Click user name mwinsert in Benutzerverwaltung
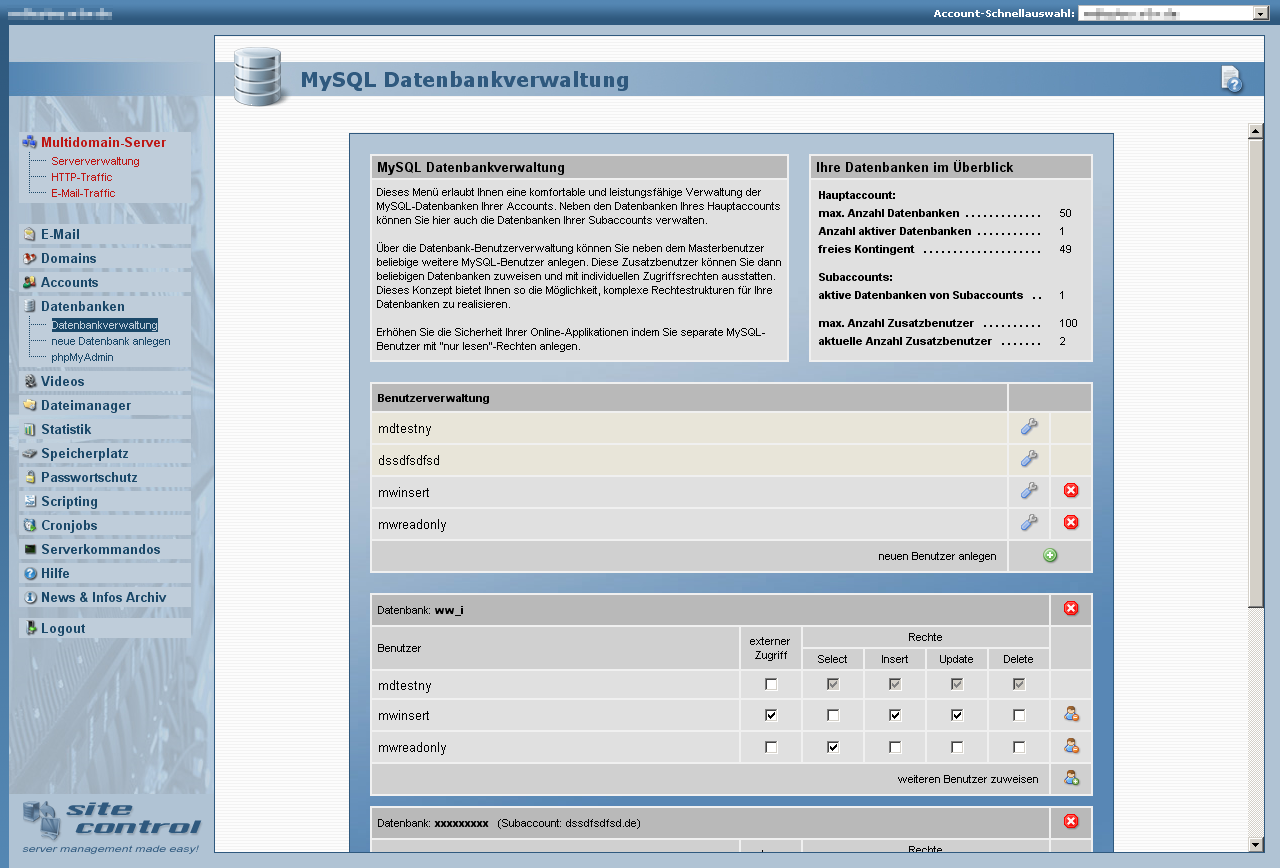Screen dimensions: 1280x868 coord(403,492)
